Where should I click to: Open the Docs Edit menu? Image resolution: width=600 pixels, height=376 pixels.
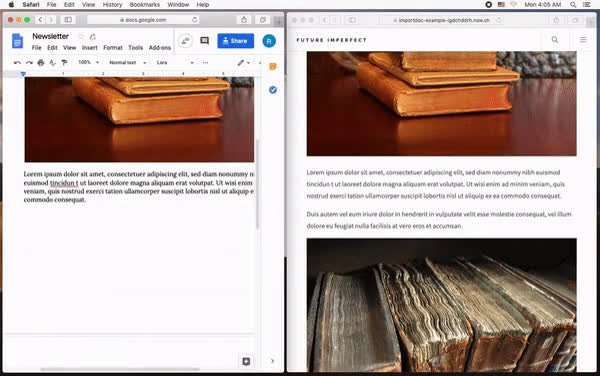click(x=52, y=48)
